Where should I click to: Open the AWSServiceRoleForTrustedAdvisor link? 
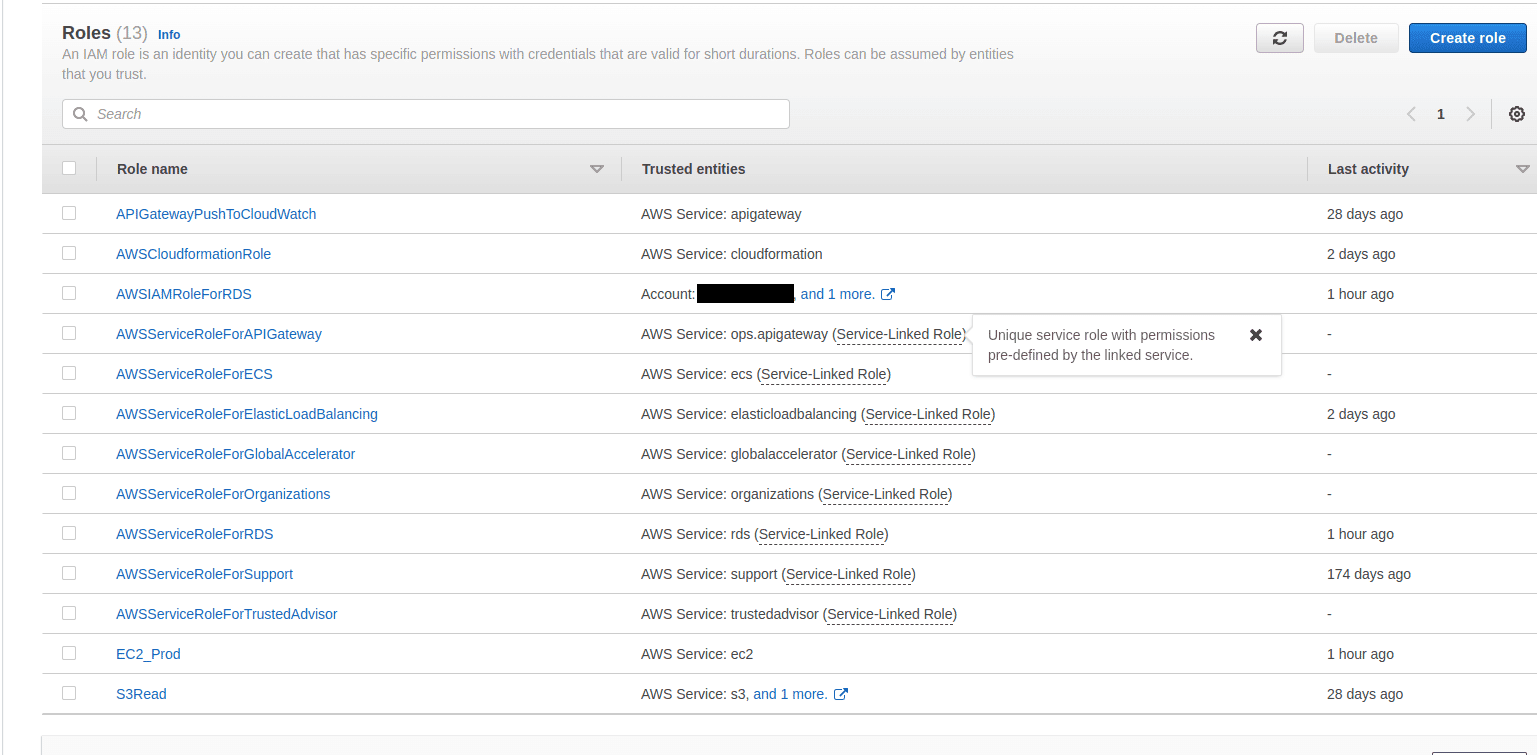point(227,614)
